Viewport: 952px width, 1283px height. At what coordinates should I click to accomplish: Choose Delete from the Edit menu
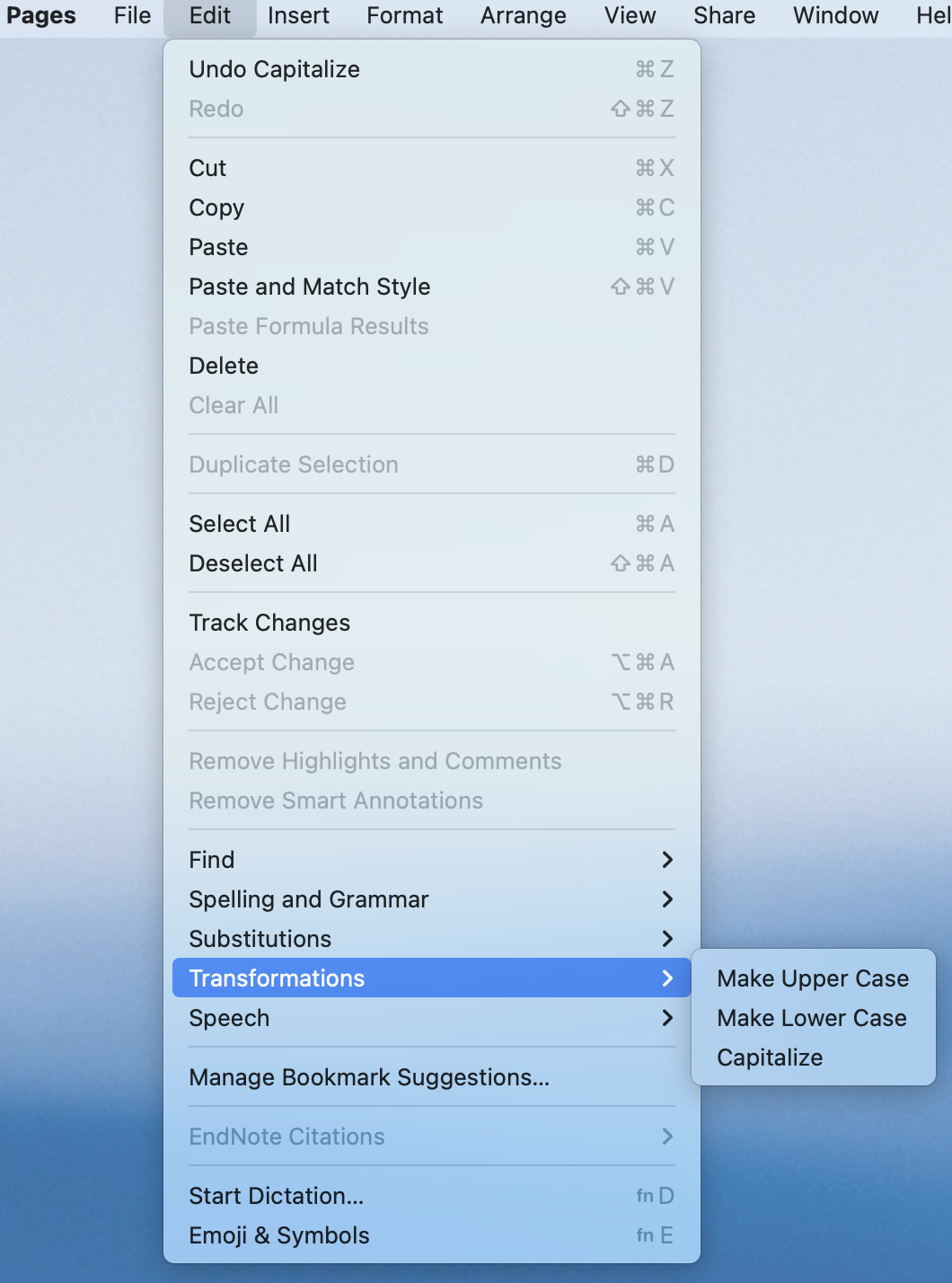224,366
